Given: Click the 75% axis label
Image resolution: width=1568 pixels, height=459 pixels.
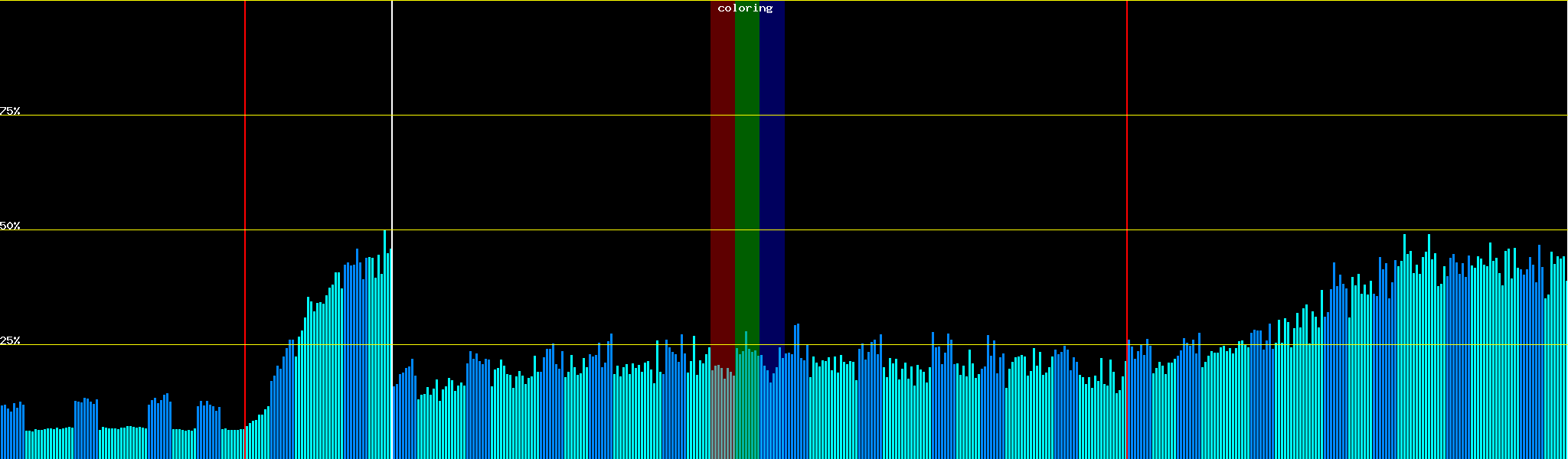Looking at the screenshot, I should pos(10,111).
